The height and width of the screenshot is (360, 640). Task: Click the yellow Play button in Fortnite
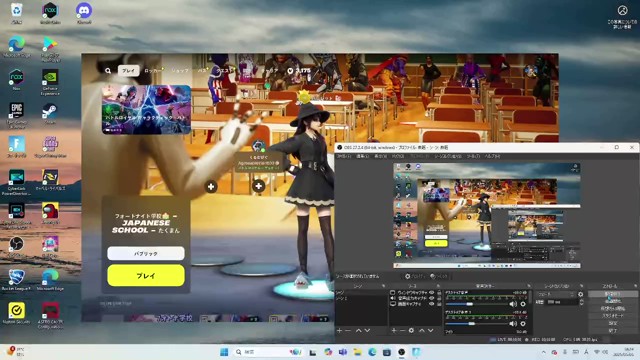point(146,276)
